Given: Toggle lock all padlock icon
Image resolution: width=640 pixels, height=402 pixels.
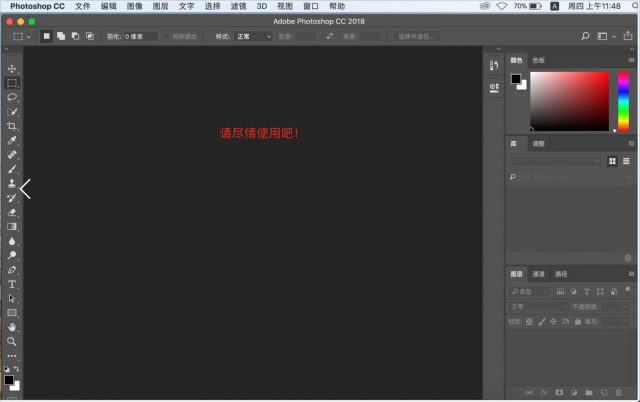Looking at the screenshot, I should 578,322.
